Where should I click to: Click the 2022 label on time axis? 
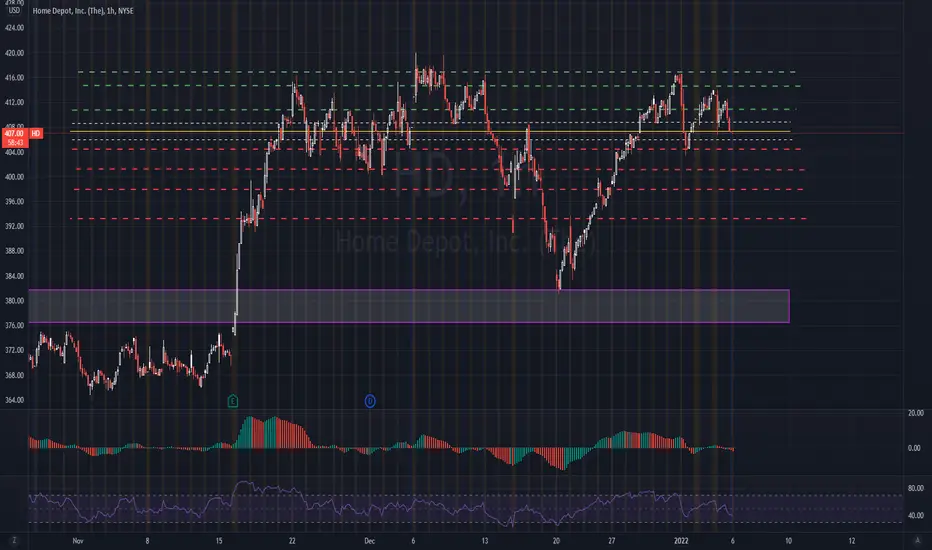tap(681, 541)
